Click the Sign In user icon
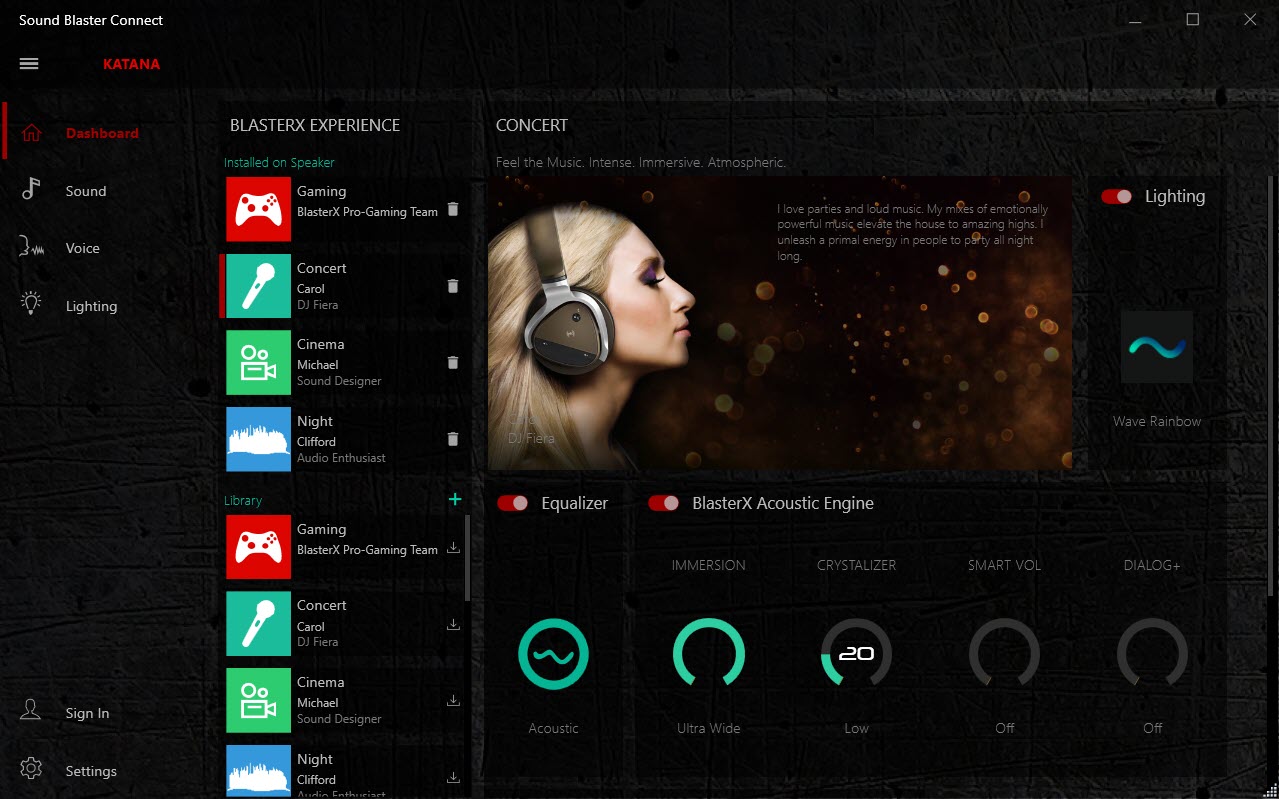 tap(31, 712)
